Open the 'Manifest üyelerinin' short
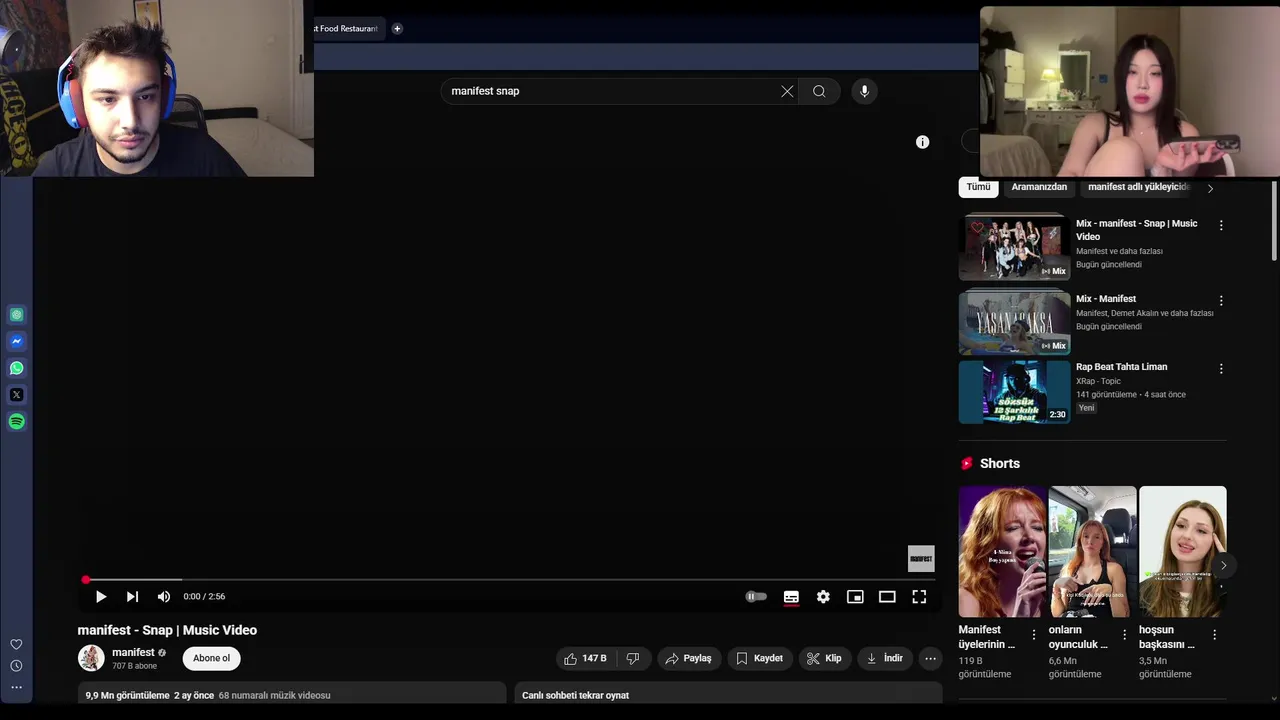The image size is (1280, 720). click(x=1002, y=552)
